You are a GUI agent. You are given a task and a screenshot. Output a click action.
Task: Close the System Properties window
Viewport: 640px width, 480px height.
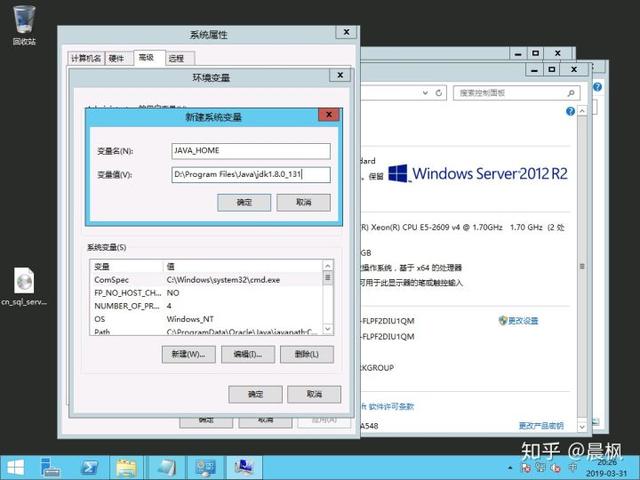click(346, 32)
